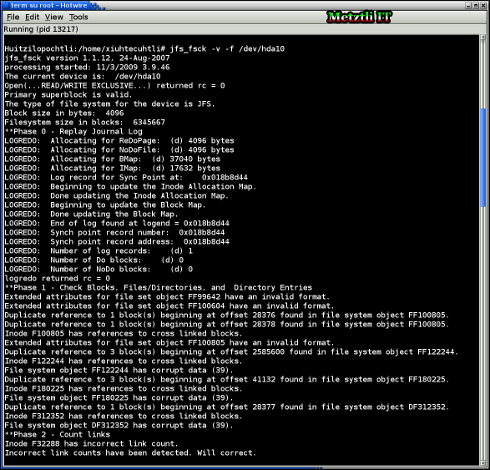
Task: Click the blue vertical scrollbar thumb
Action: point(483,158)
